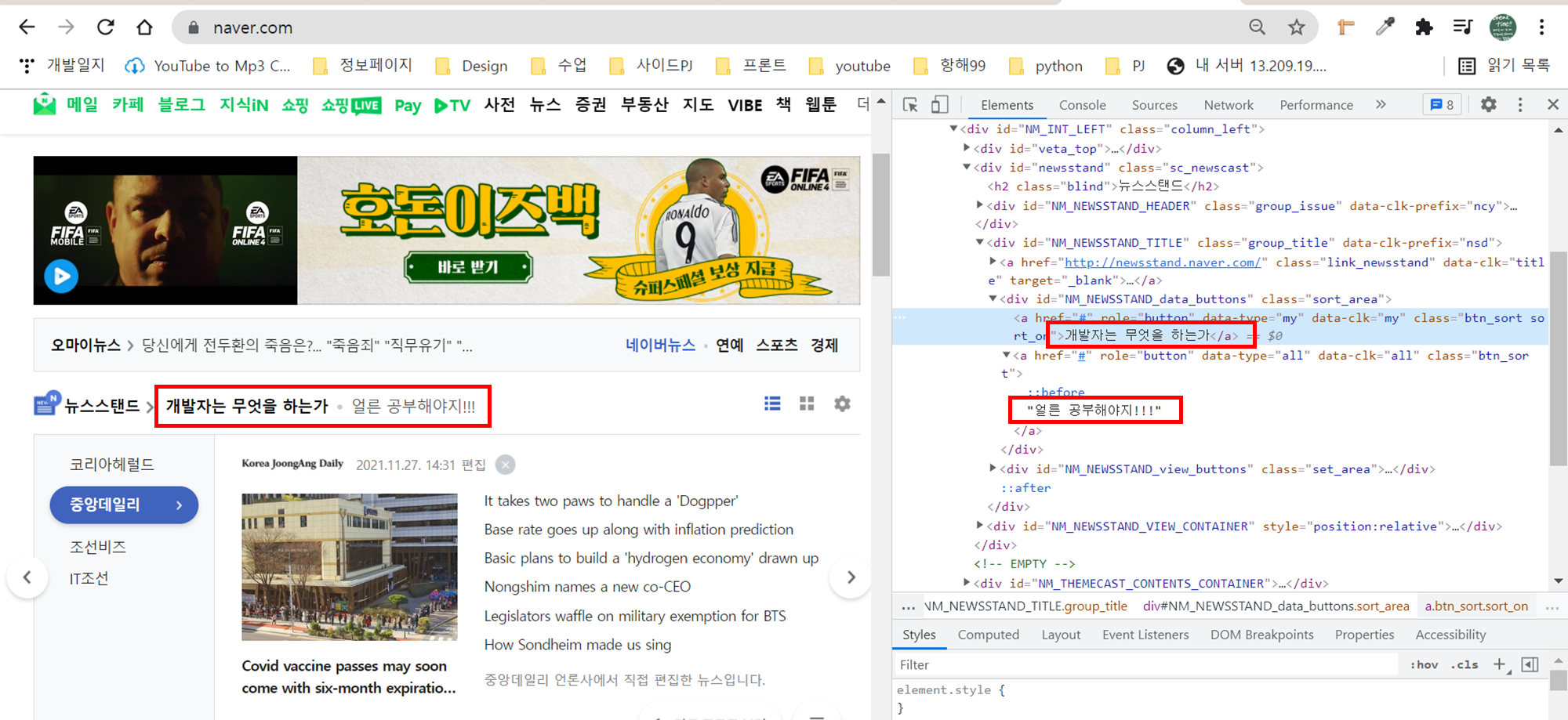Switch newsstand to grid view
Screen dimensions: 1568x720
tap(807, 403)
